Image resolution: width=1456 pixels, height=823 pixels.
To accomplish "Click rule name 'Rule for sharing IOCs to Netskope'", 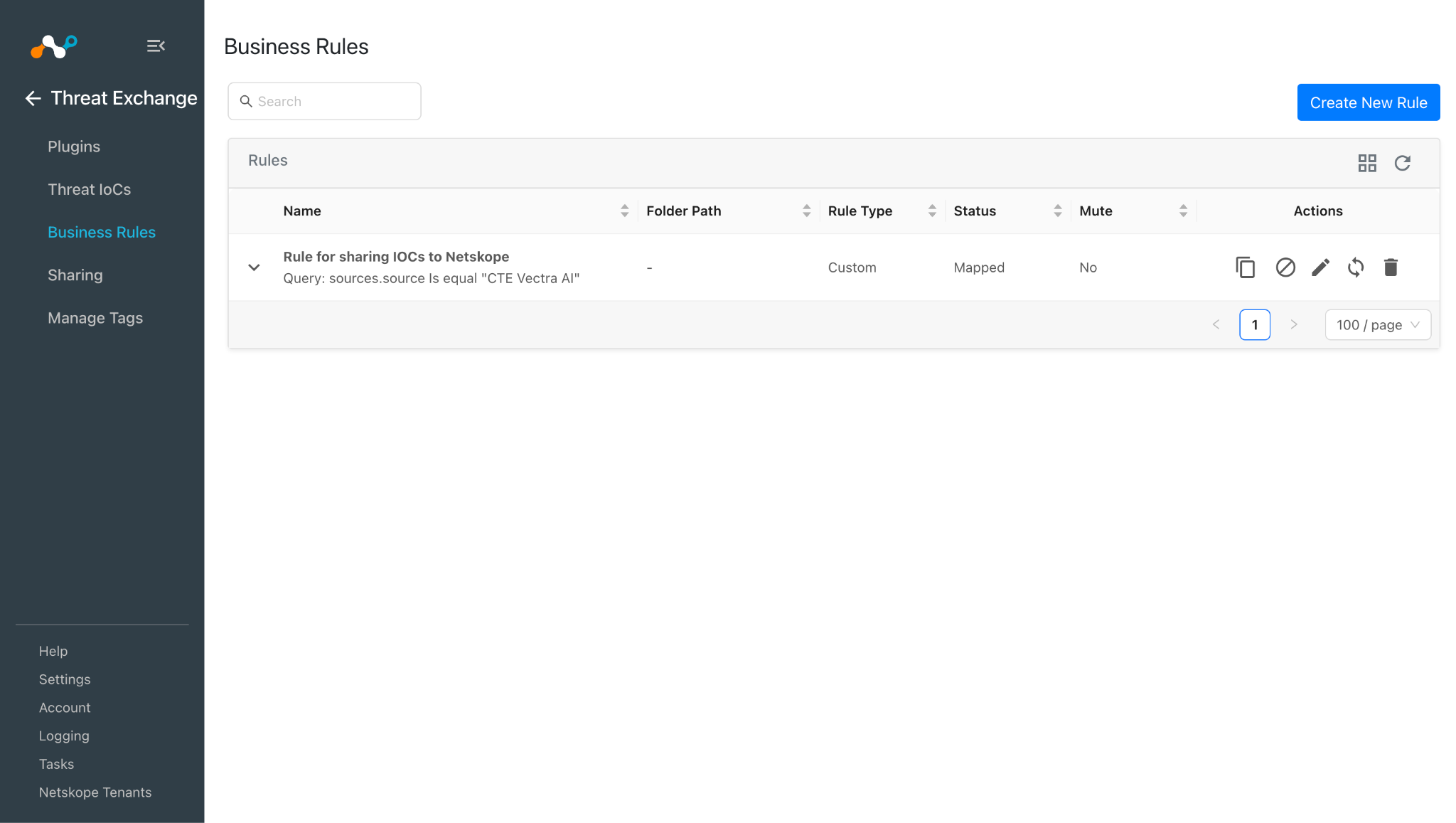I will pos(396,257).
